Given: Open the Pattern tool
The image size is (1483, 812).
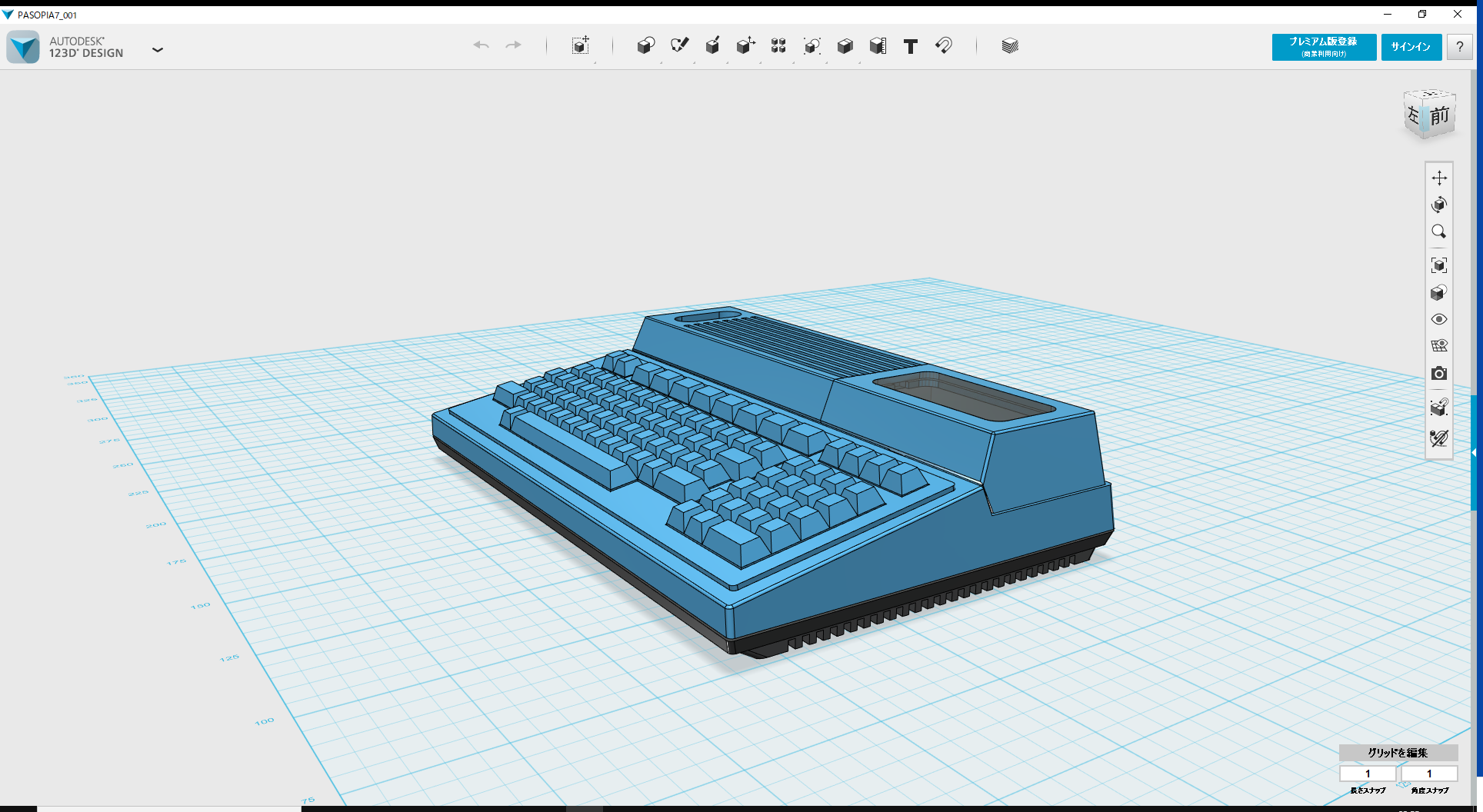Looking at the screenshot, I should 778,46.
